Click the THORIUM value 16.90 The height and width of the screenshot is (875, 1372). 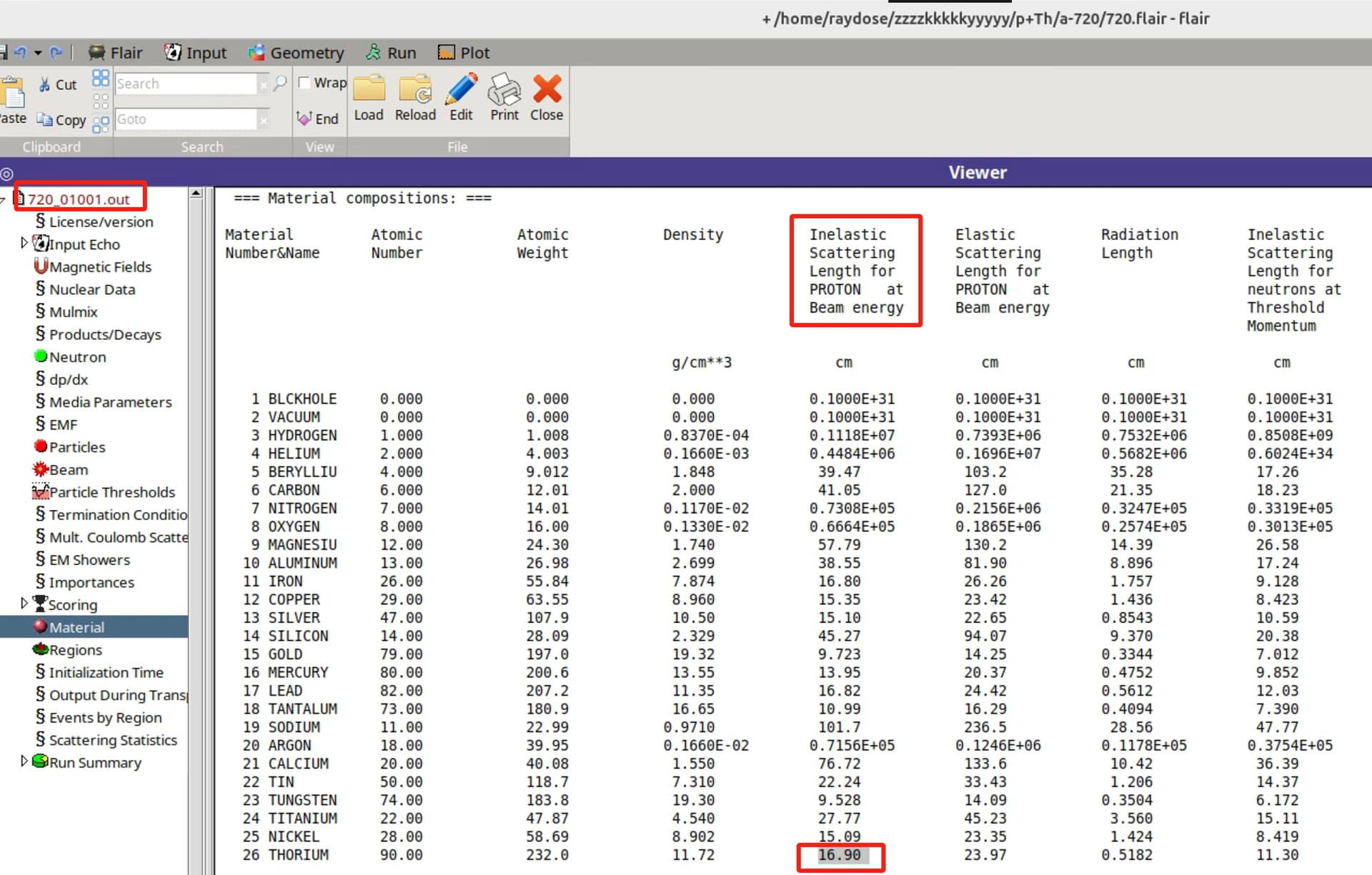point(840,854)
